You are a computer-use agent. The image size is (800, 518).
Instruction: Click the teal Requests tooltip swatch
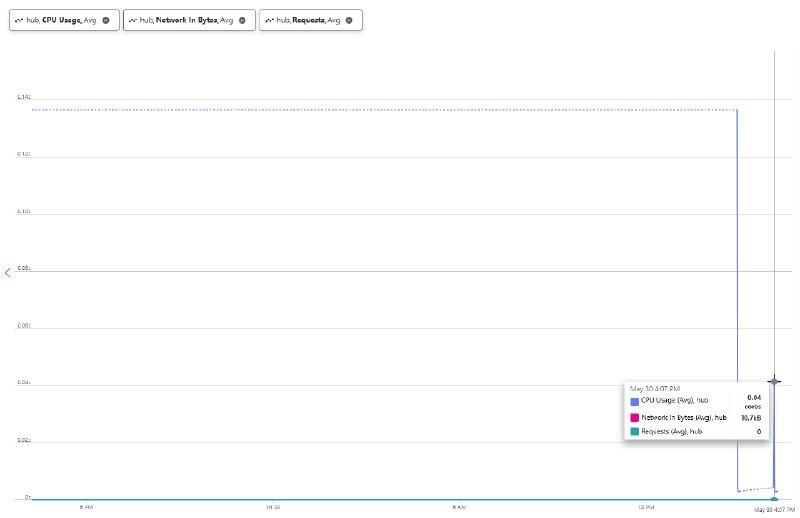[x=635, y=432]
